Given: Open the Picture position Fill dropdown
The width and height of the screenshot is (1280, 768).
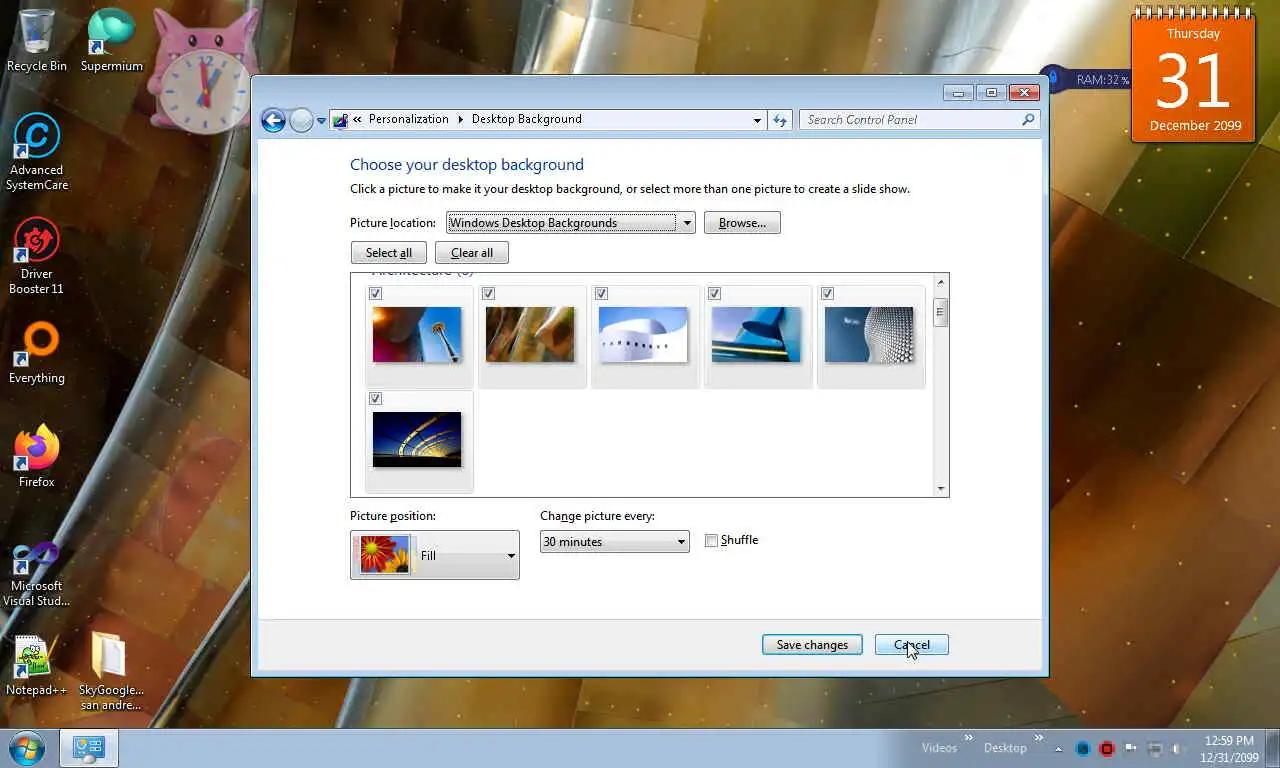Looking at the screenshot, I should pos(435,555).
